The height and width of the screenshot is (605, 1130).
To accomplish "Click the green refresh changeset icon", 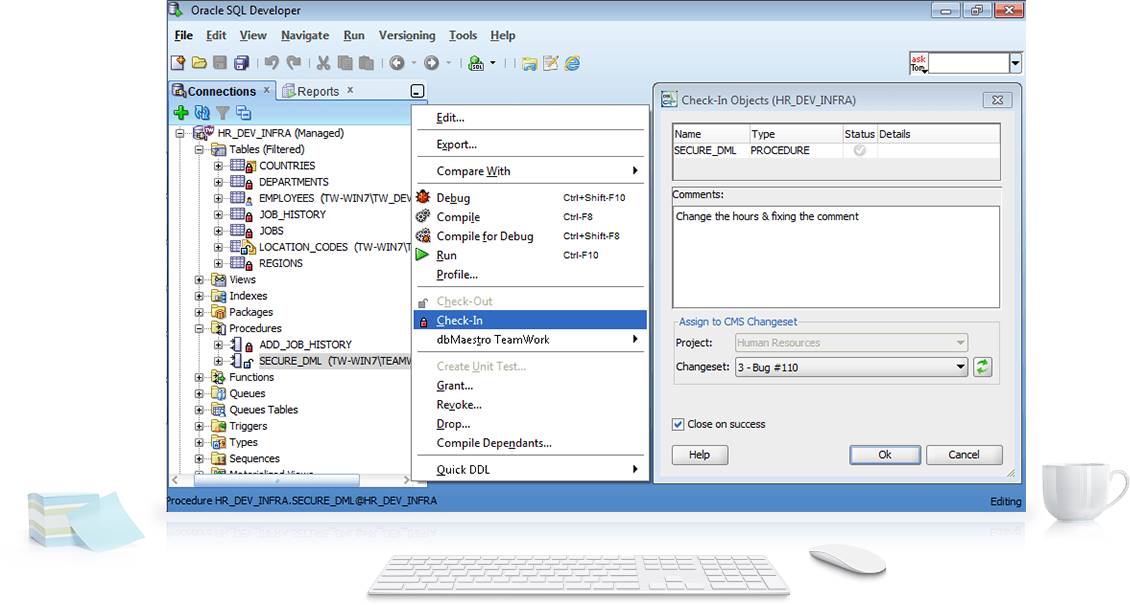I will (x=982, y=367).
